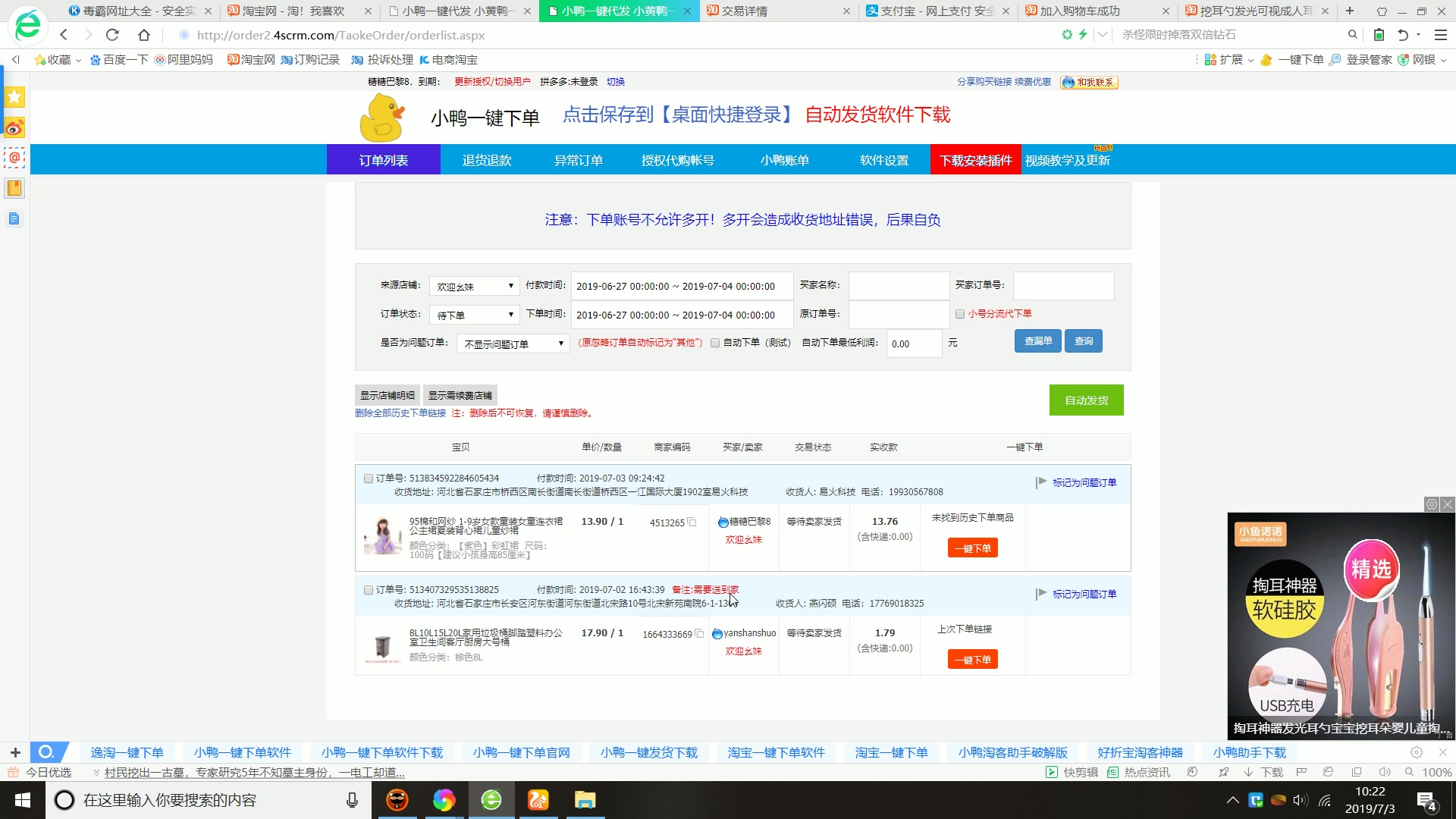Click Wangwang icon beside buyer yanshanshuo
The width and height of the screenshot is (1456, 819).
pyautogui.click(x=717, y=633)
